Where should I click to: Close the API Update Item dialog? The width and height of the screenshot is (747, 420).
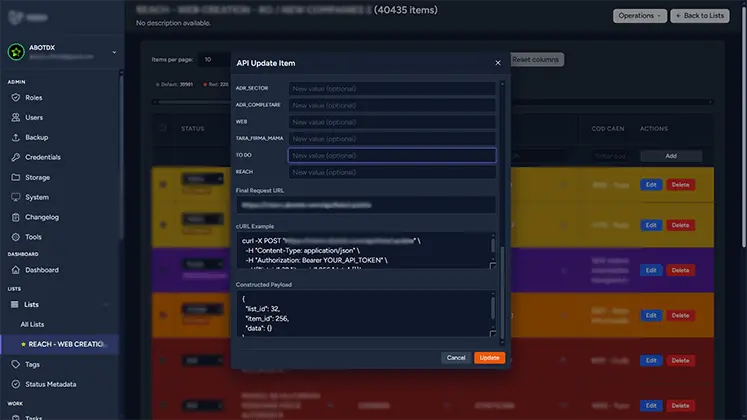point(498,63)
